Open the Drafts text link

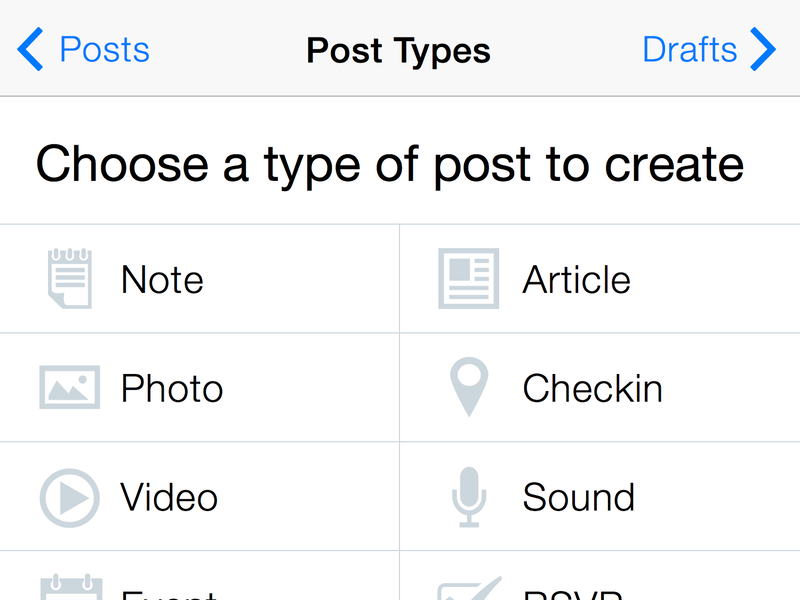690,50
